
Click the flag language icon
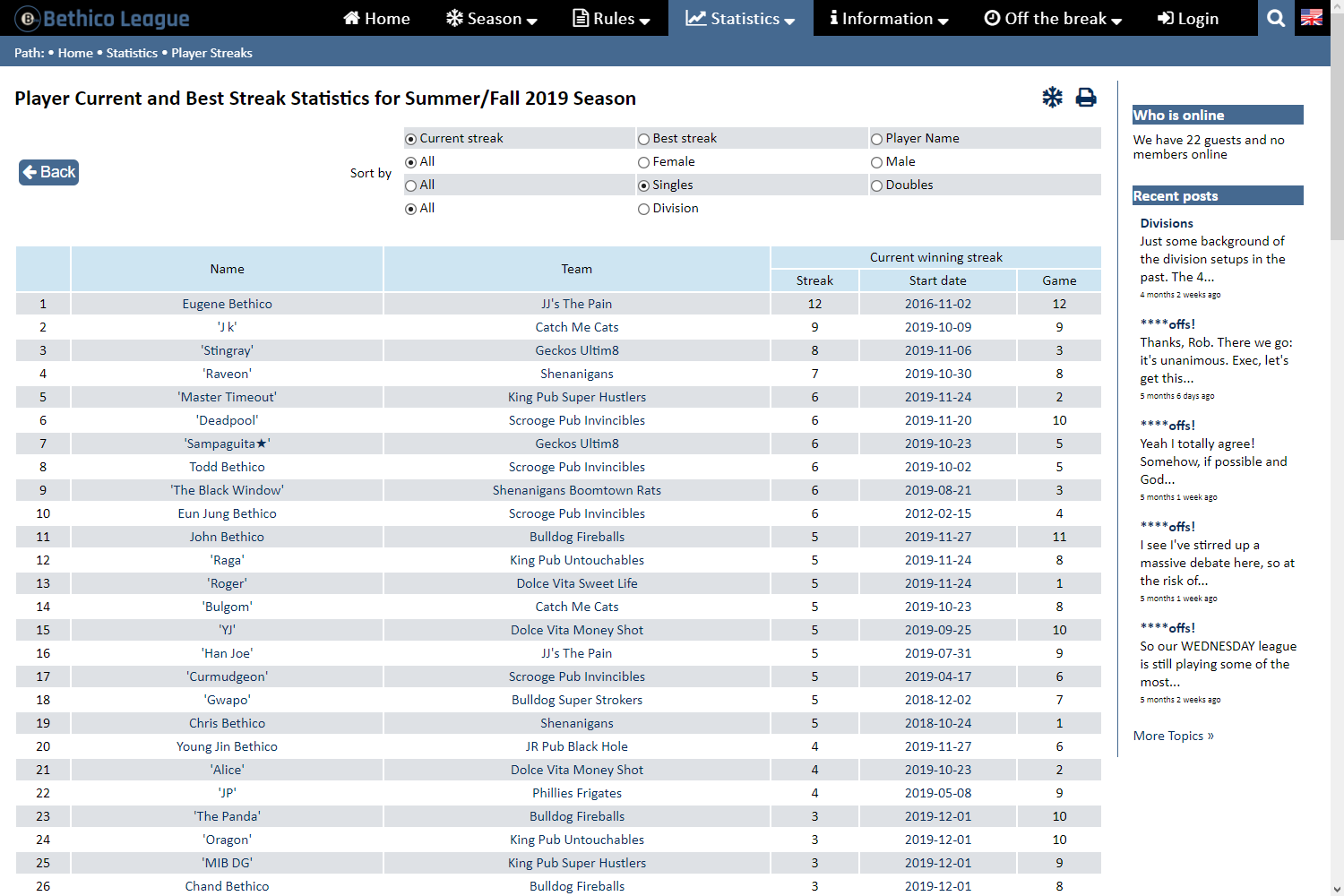(x=1311, y=18)
